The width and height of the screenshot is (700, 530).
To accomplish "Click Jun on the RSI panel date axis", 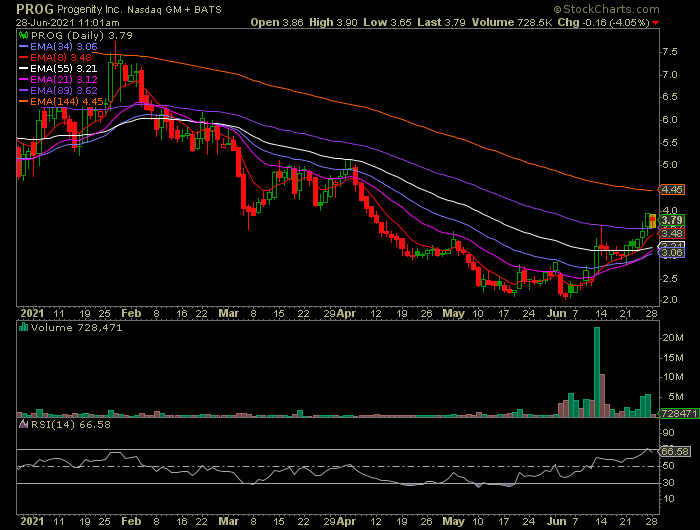I will pos(556,522).
